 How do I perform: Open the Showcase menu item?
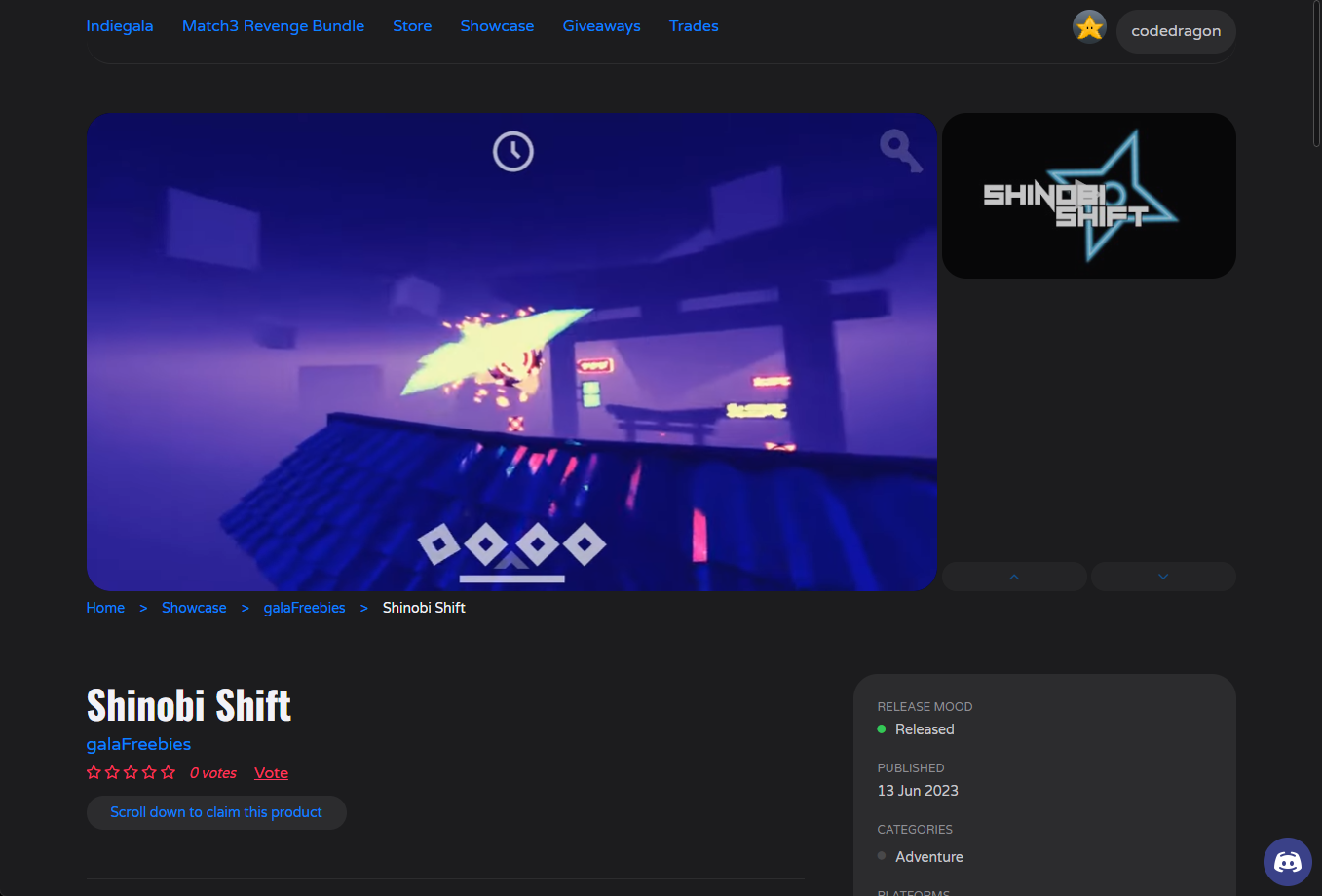coord(497,26)
